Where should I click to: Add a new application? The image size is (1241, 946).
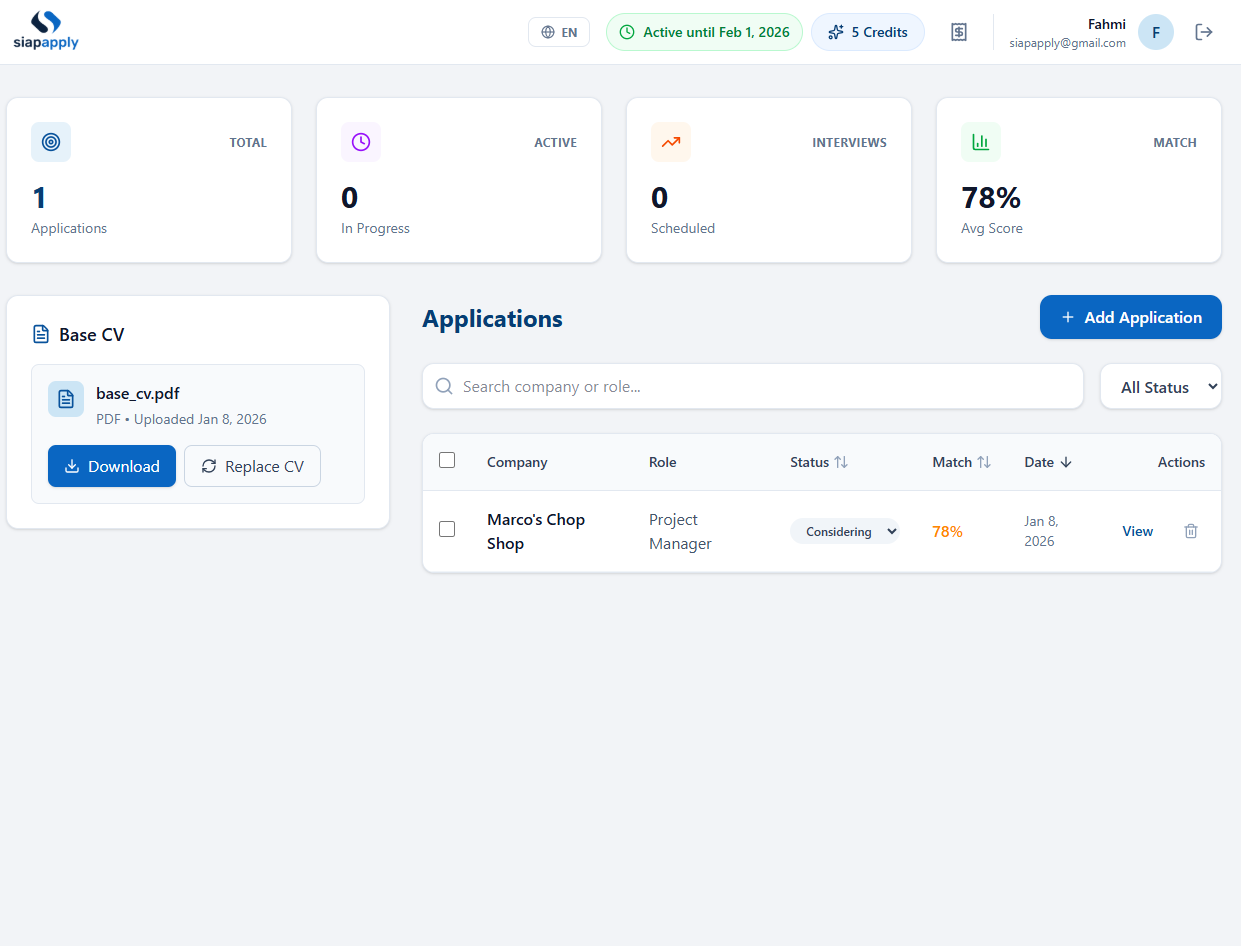1131,317
